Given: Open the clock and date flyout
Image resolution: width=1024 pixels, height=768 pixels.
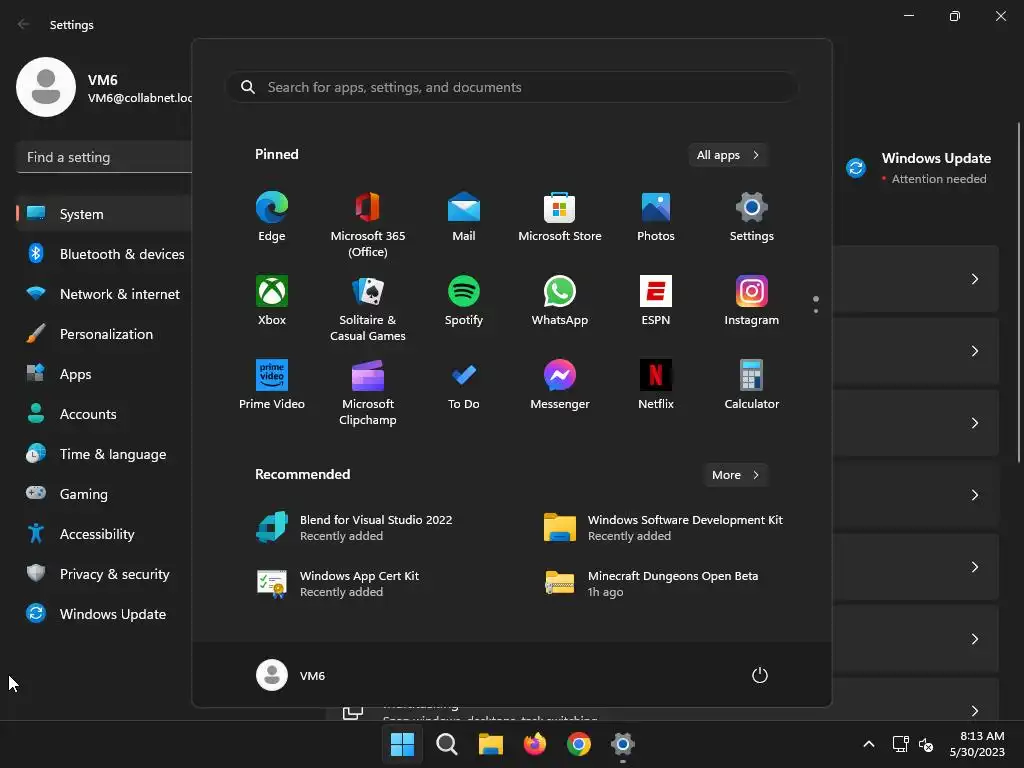Looking at the screenshot, I should click(977, 744).
